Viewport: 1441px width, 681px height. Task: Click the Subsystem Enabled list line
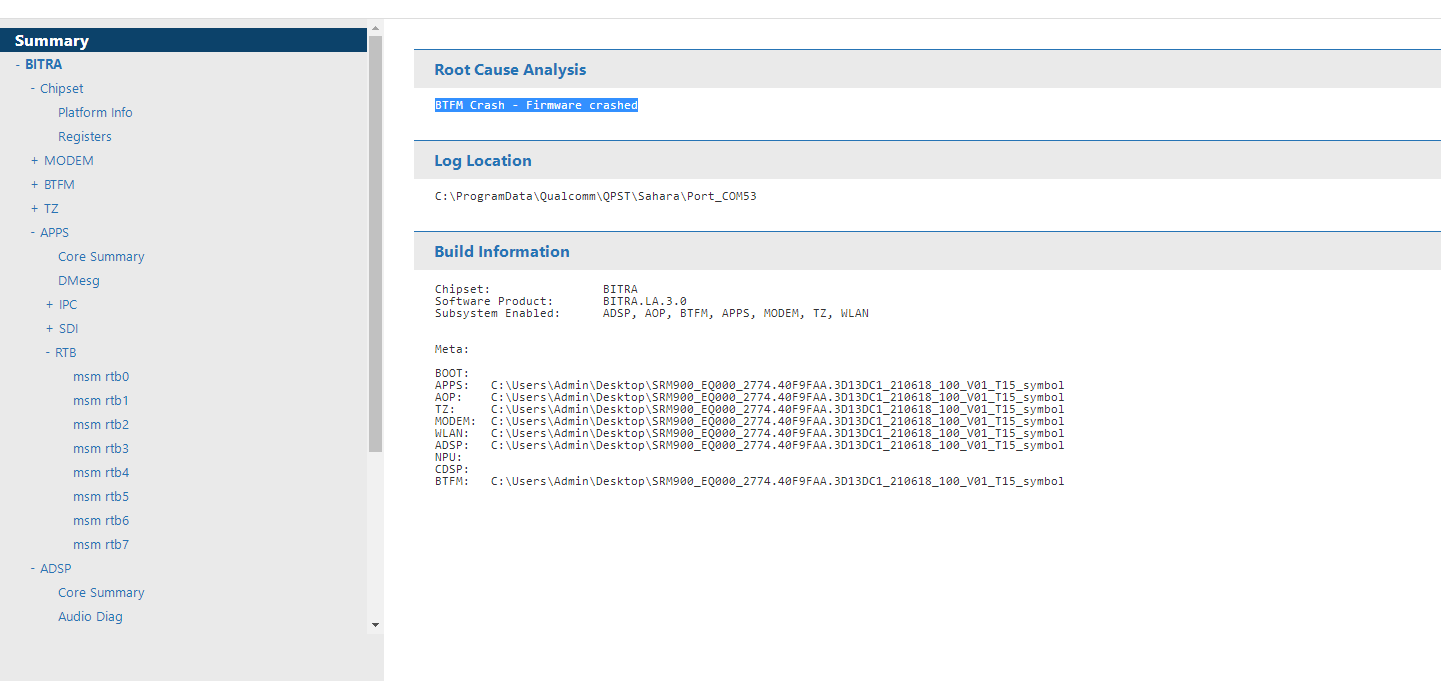tap(652, 313)
